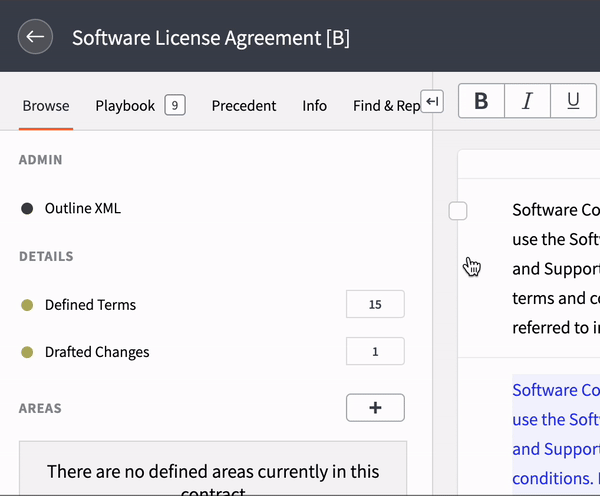Click the Drafted Changes count 1
Image resolution: width=600 pixels, height=496 pixels.
pos(375,351)
